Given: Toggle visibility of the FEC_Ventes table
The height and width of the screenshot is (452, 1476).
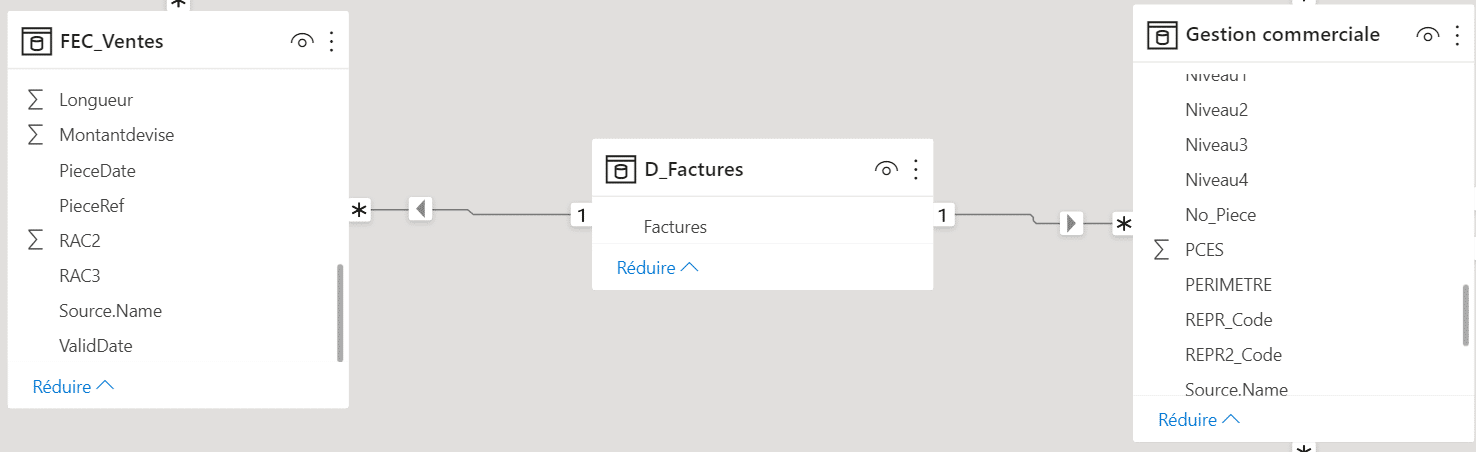Looking at the screenshot, I should (301, 41).
